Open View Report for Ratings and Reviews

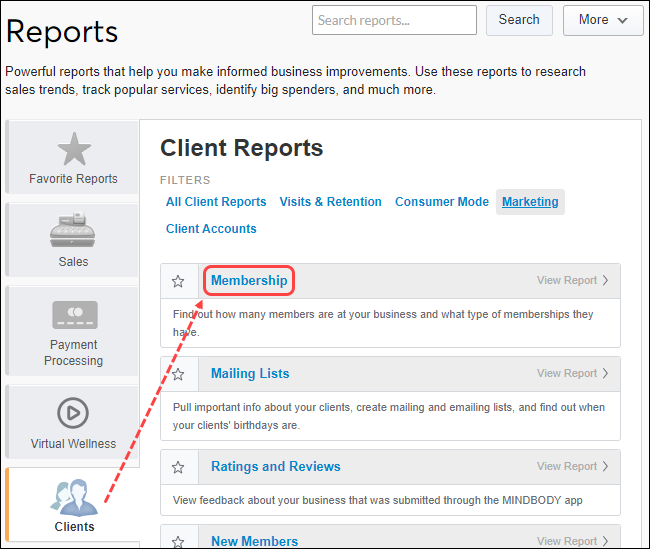point(573,467)
